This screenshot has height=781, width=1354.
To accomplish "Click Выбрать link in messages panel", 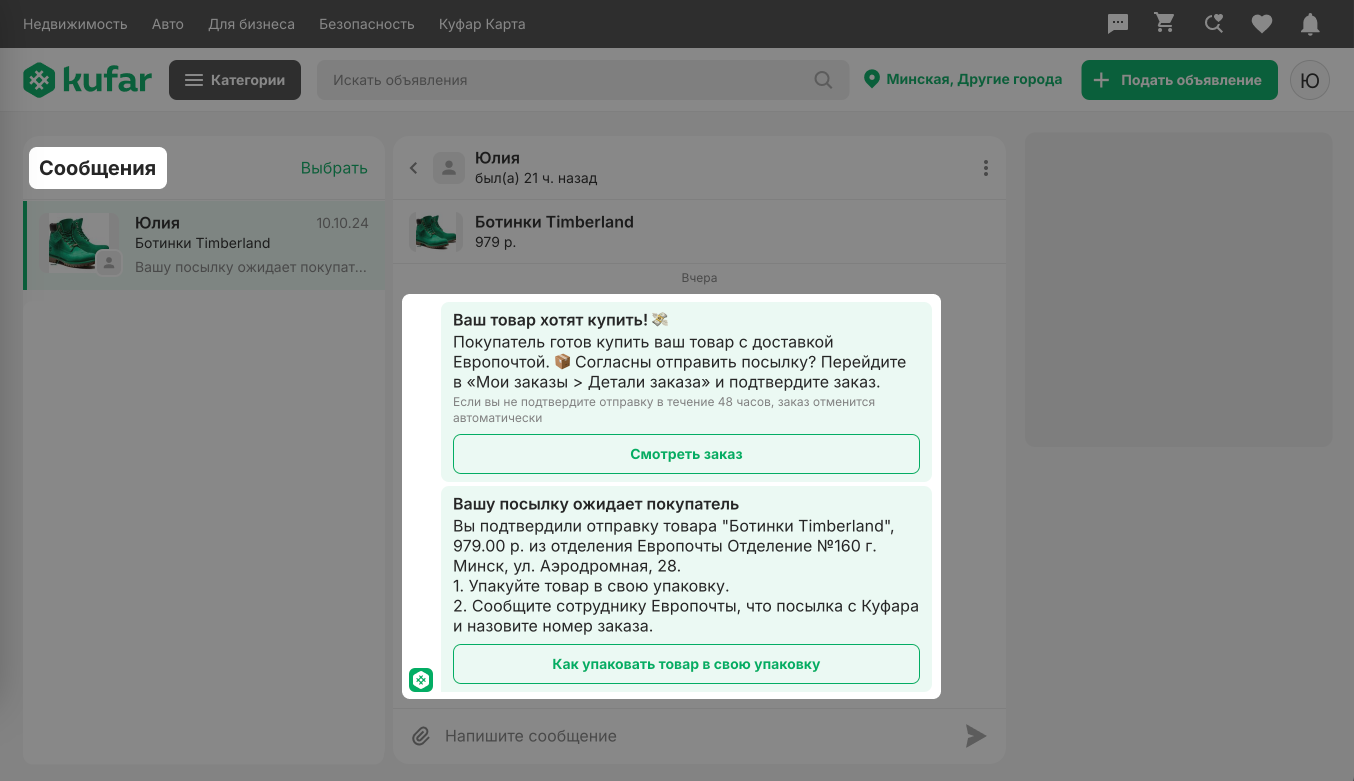I will pyautogui.click(x=334, y=168).
